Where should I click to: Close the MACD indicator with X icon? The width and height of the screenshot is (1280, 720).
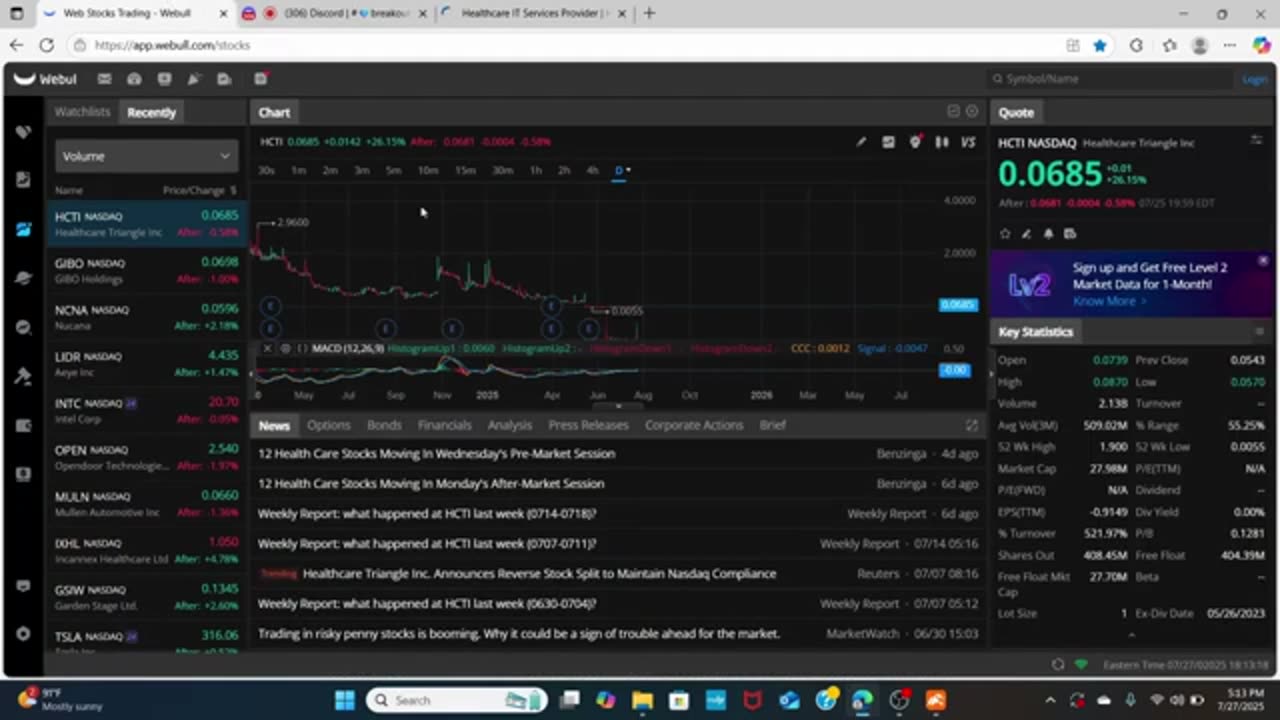pyautogui.click(x=267, y=348)
